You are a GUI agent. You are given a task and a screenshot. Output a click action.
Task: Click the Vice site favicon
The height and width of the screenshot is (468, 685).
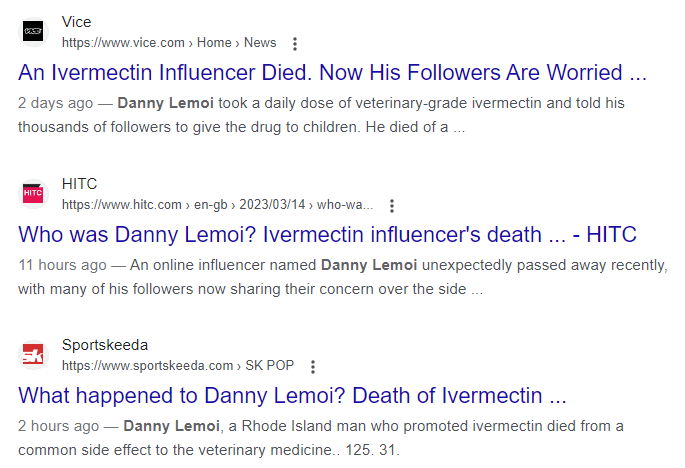coord(33,32)
